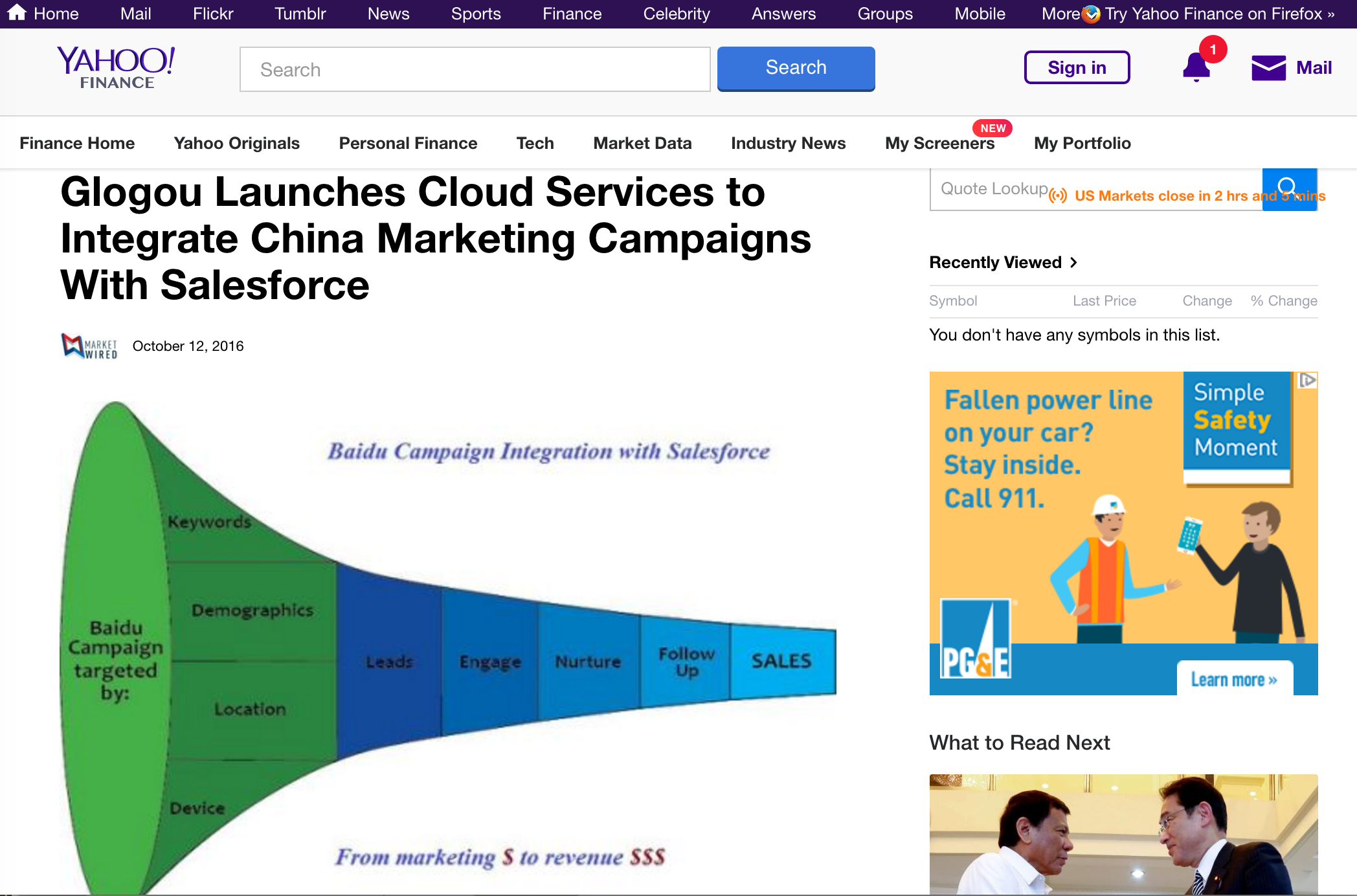Viewport: 1357px width, 896px height.
Task: Open Flickr in top navigation bar
Action: tap(213, 14)
